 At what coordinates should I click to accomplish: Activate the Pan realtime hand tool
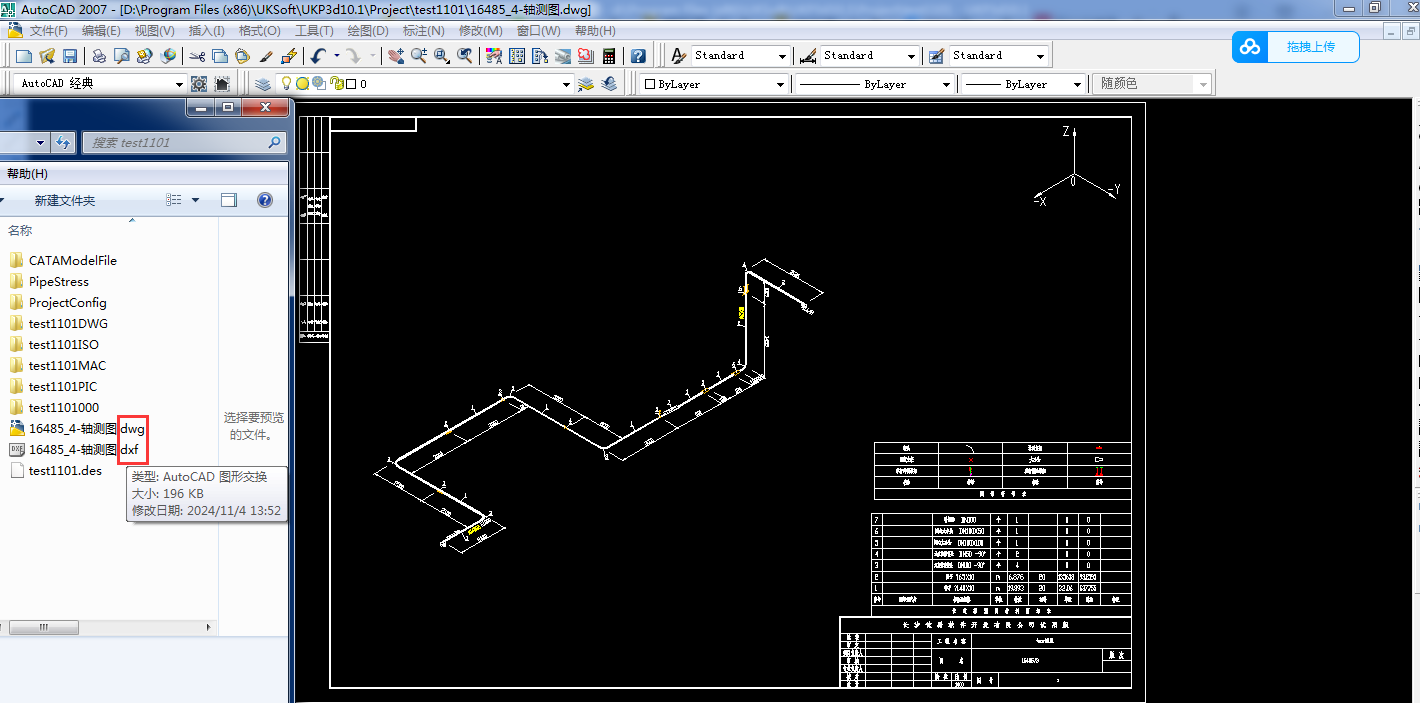click(x=396, y=56)
